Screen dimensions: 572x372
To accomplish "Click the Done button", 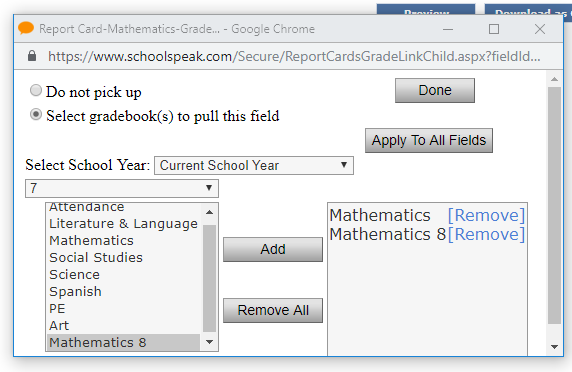I will pos(435,90).
